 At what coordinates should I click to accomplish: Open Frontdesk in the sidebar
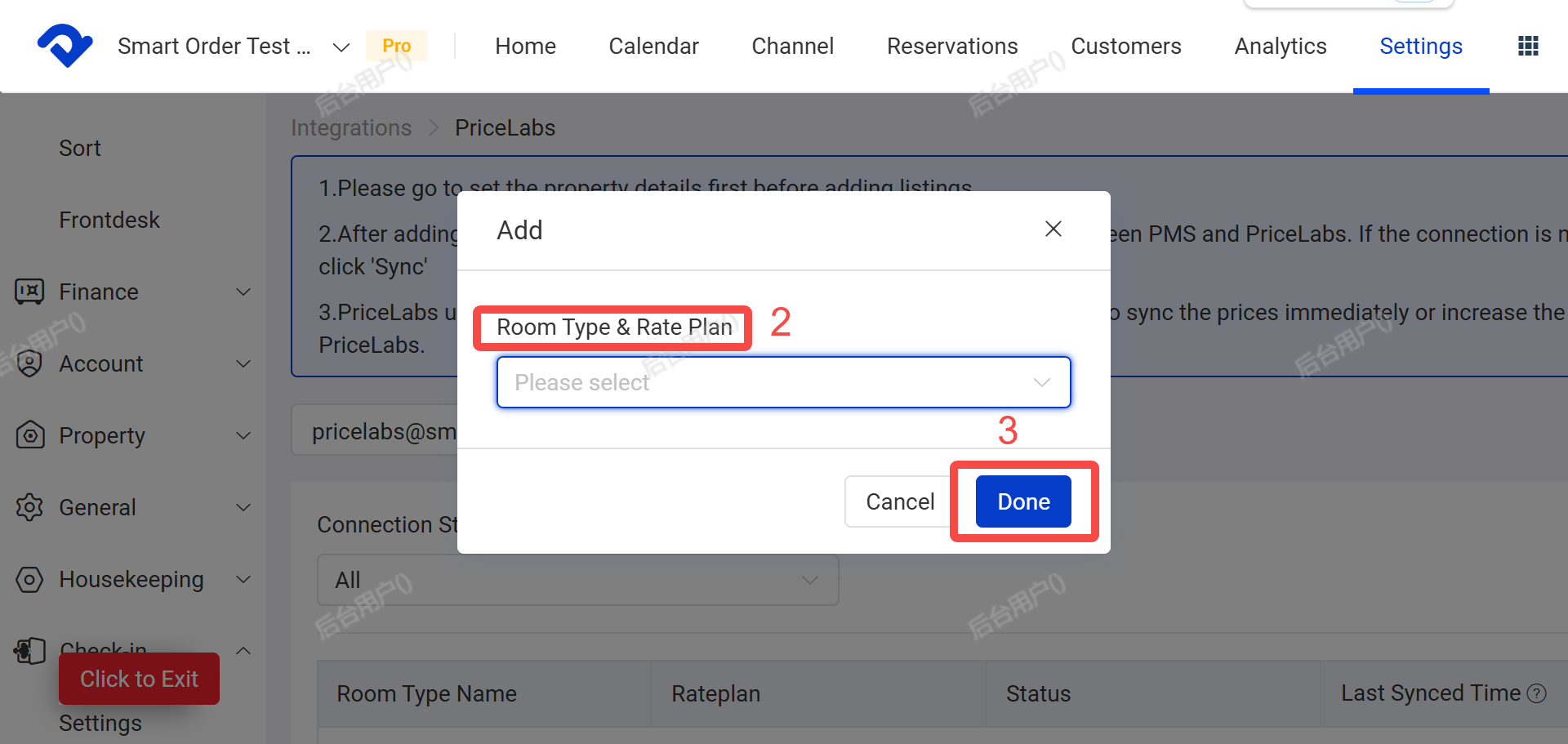pos(109,220)
